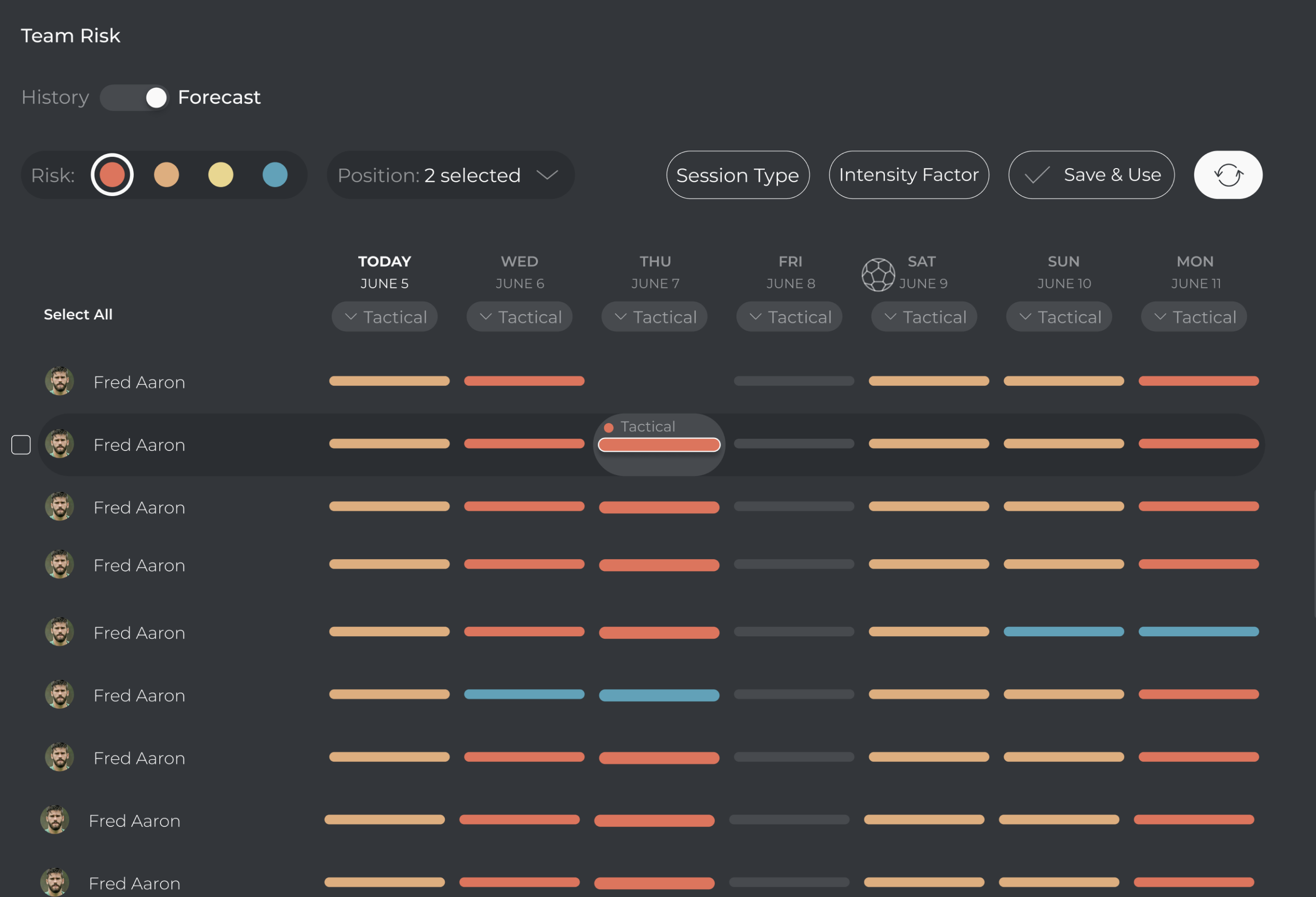Click the circular refresh arrows button

(x=1228, y=174)
